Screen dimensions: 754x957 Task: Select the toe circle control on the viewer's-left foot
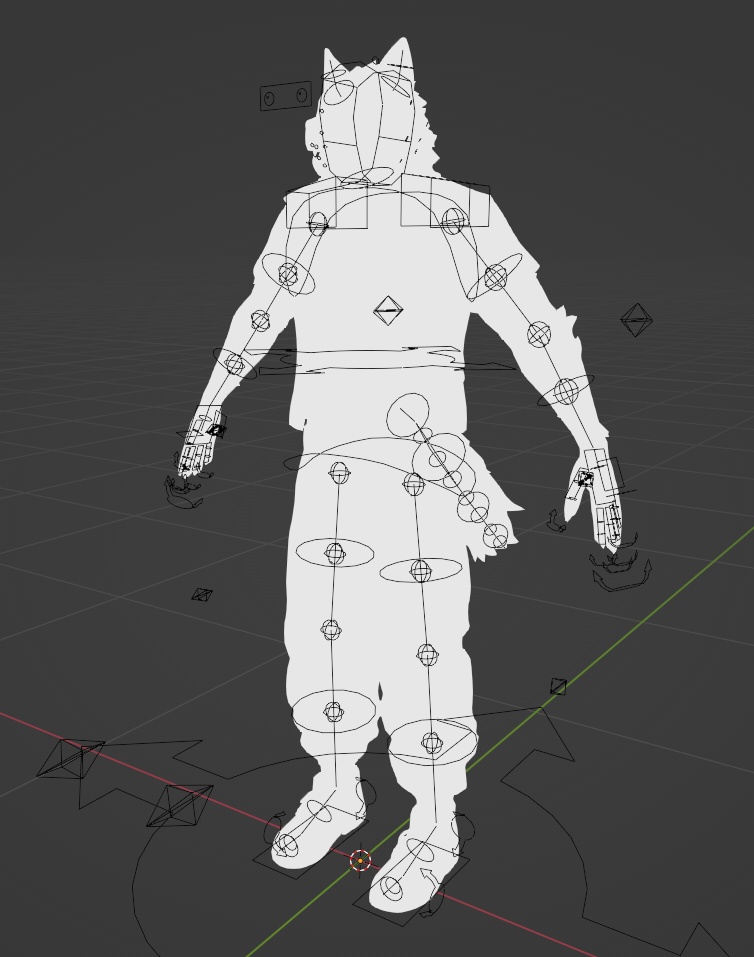pyautogui.click(x=285, y=846)
